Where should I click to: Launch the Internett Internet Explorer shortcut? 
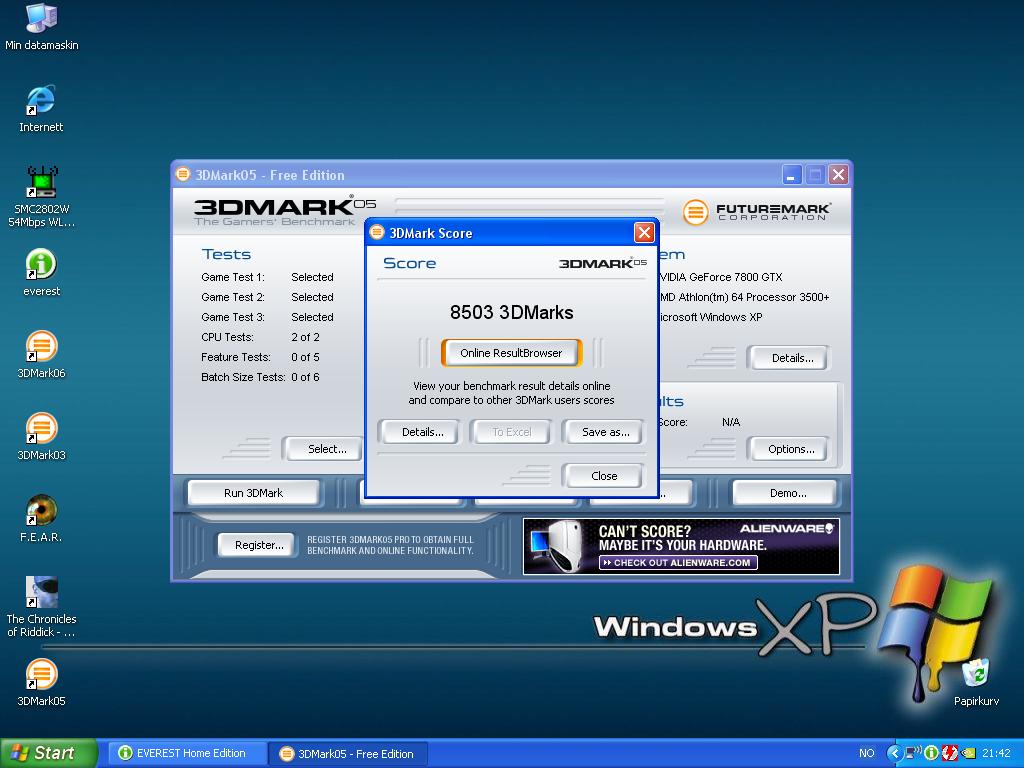(x=41, y=108)
